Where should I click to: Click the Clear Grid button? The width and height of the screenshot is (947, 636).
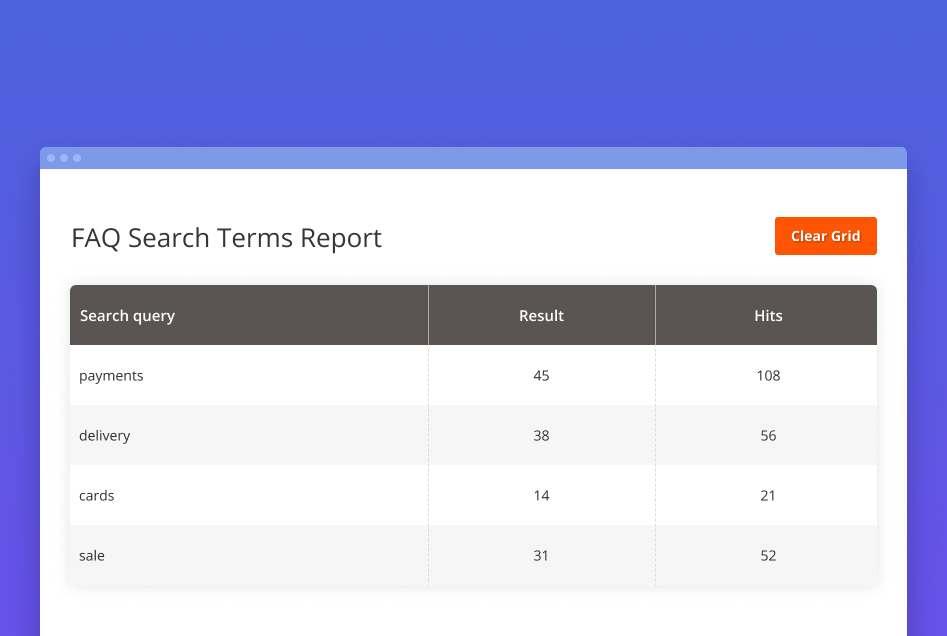[825, 236]
